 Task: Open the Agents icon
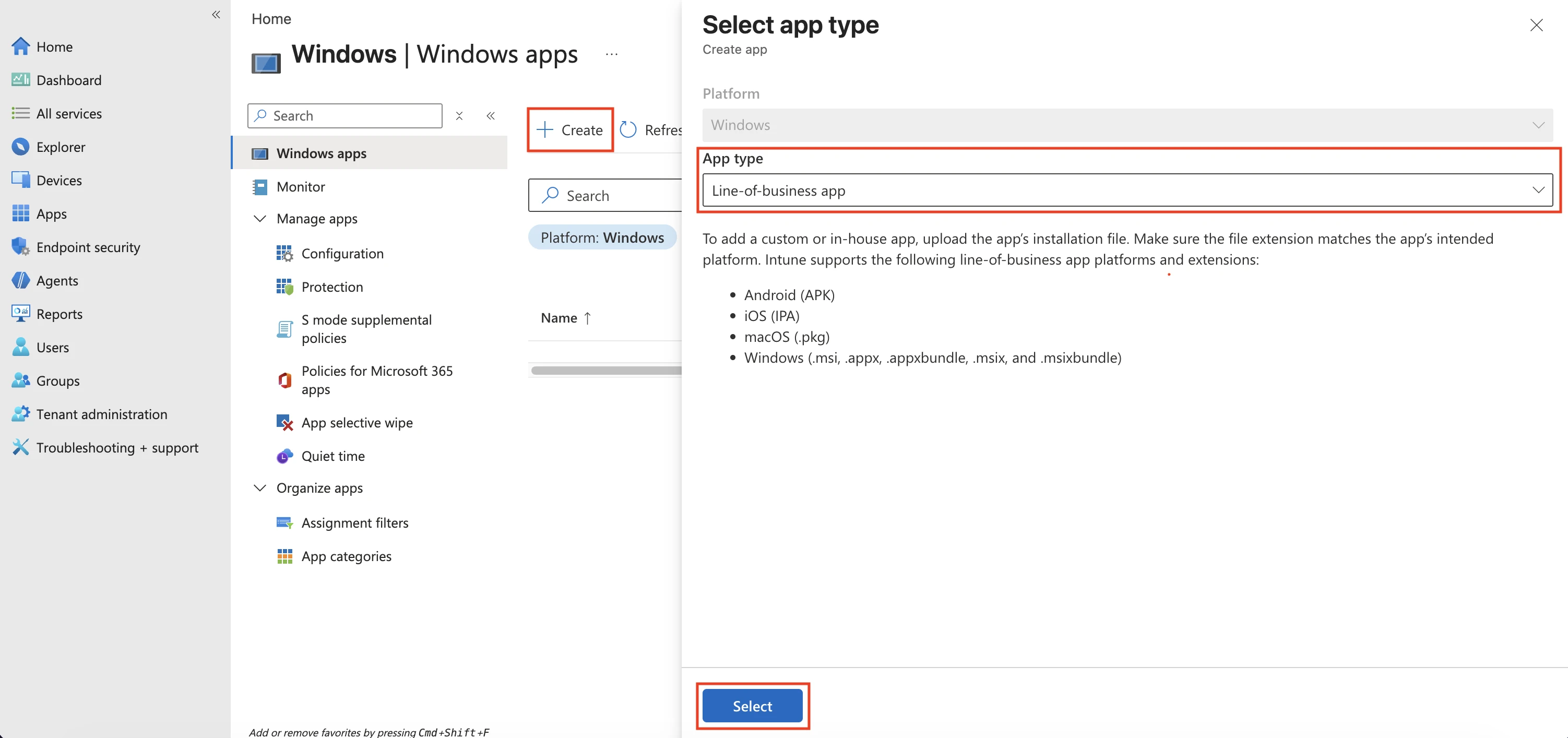[x=21, y=280]
